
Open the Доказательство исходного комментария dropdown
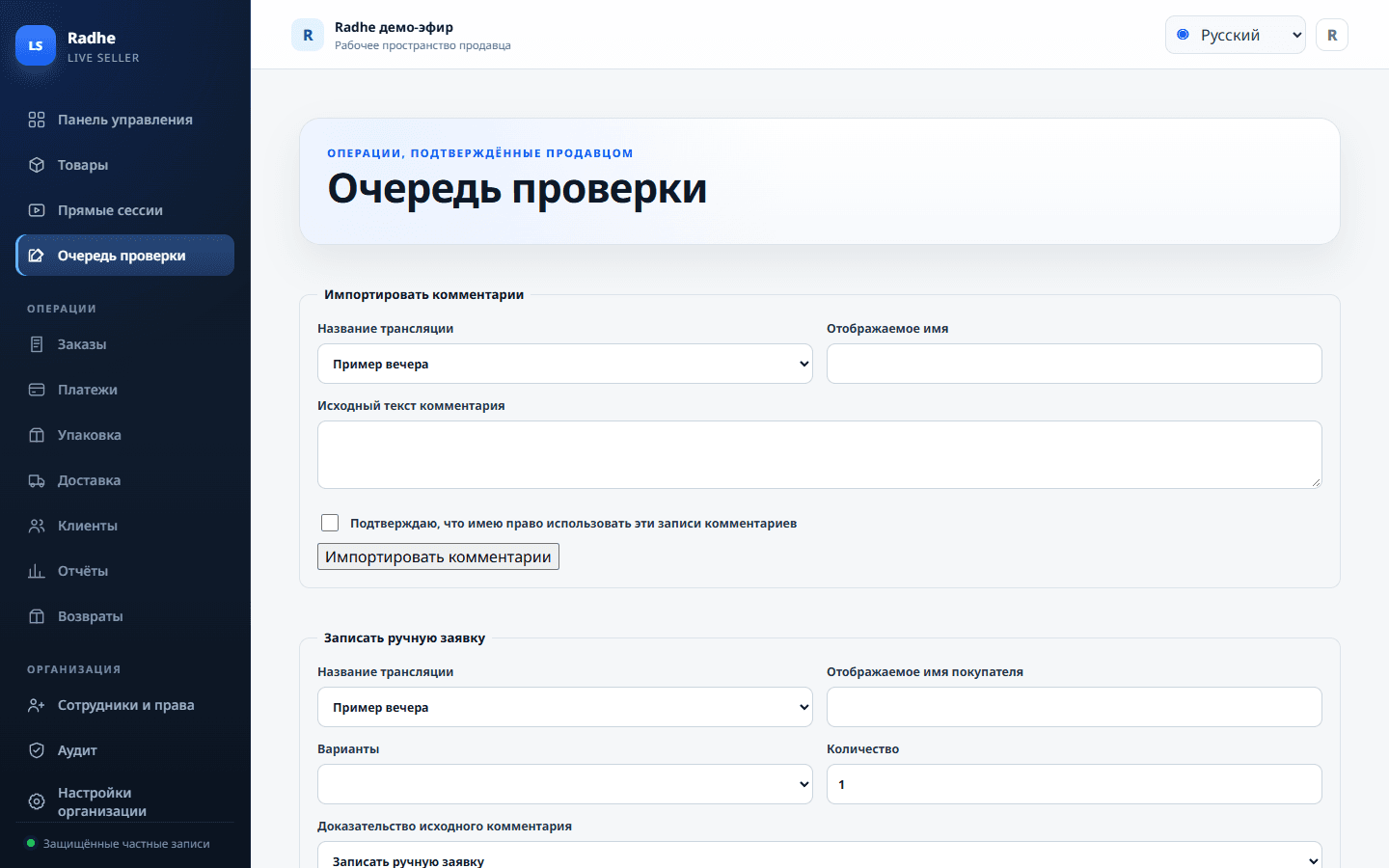coord(820,854)
